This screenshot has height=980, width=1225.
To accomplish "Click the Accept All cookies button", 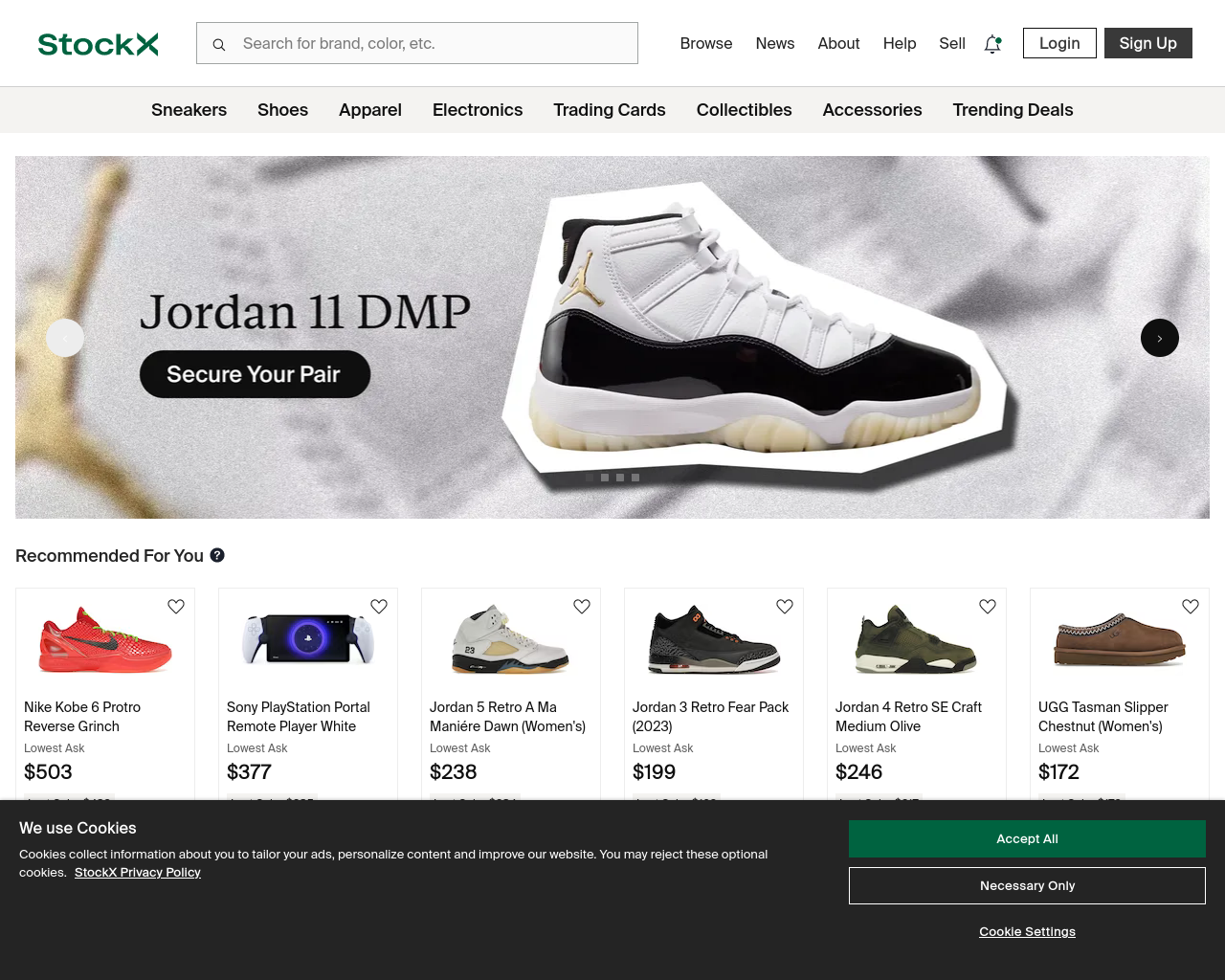I will 1027,838.
